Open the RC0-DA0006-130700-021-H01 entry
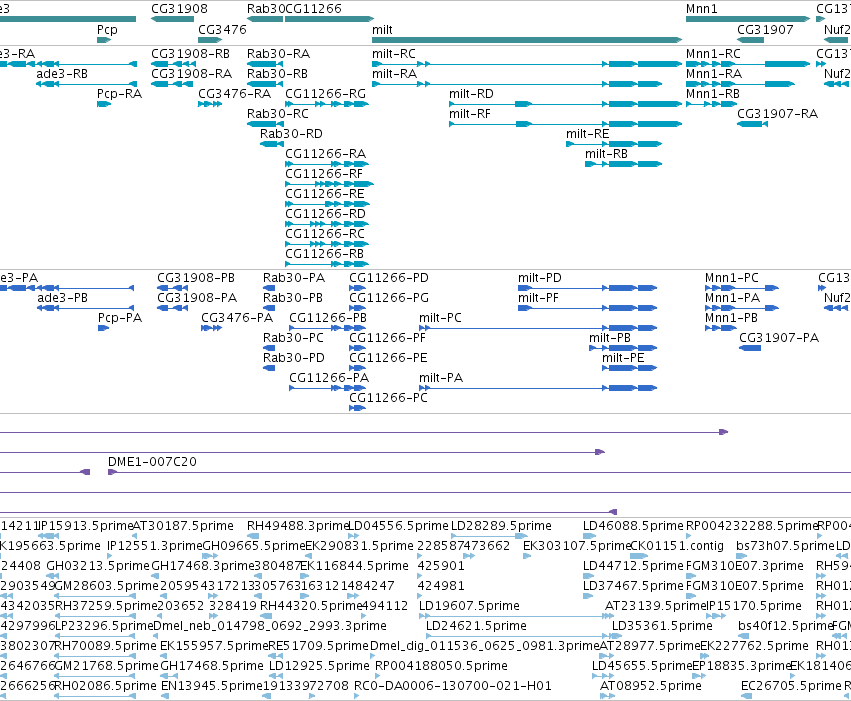851x701 pixels. (x=453, y=686)
